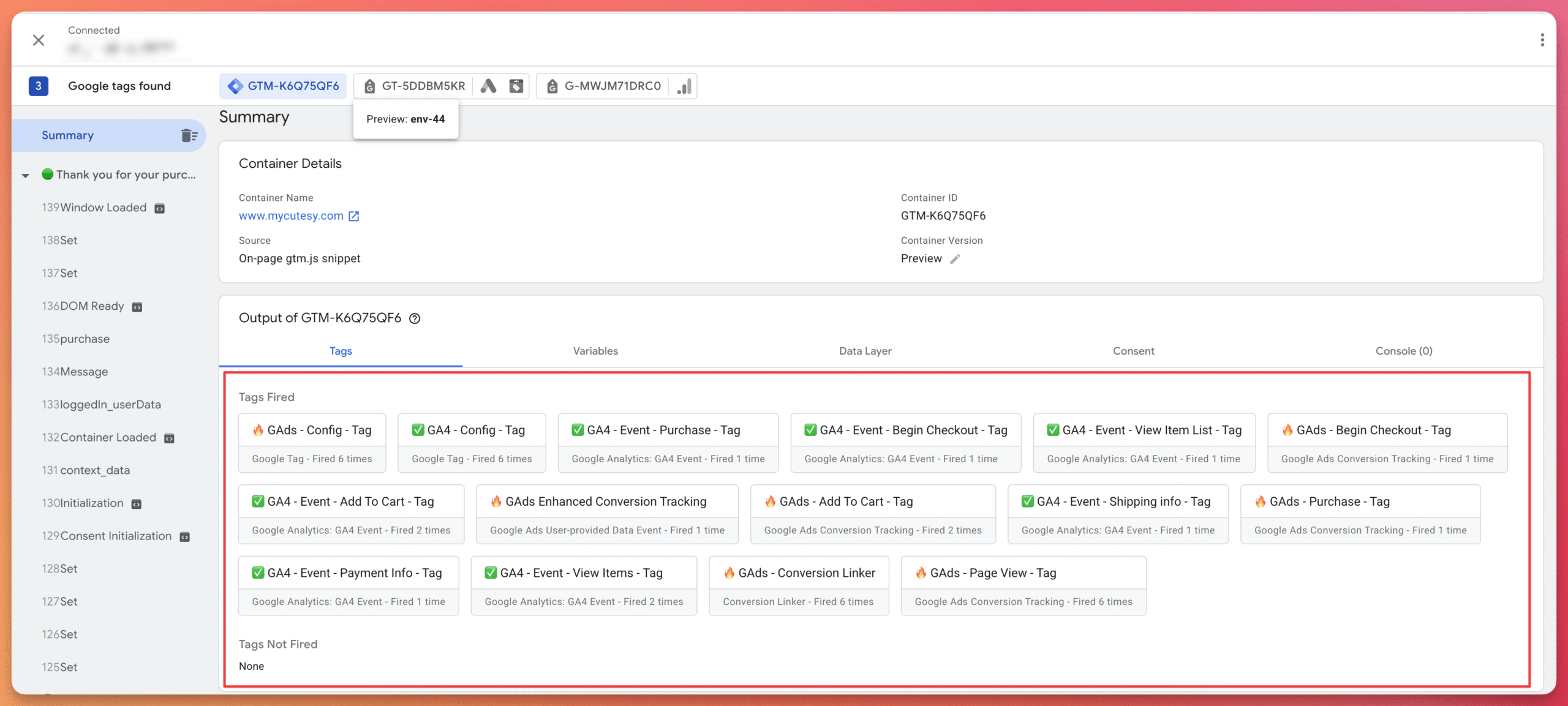Image resolution: width=1568 pixels, height=706 pixels.
Task: Open the GAds - Conversion Linker card
Action: click(799, 586)
